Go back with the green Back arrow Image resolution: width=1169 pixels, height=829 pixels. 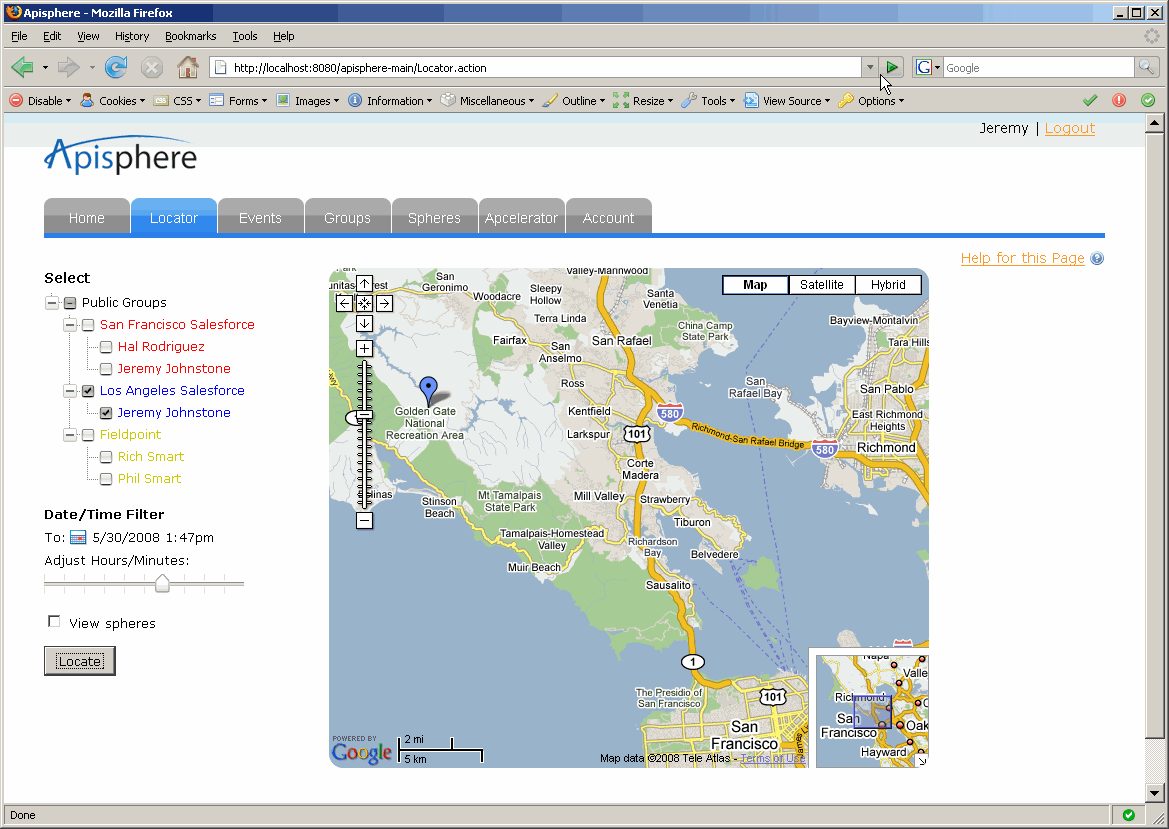point(22,68)
